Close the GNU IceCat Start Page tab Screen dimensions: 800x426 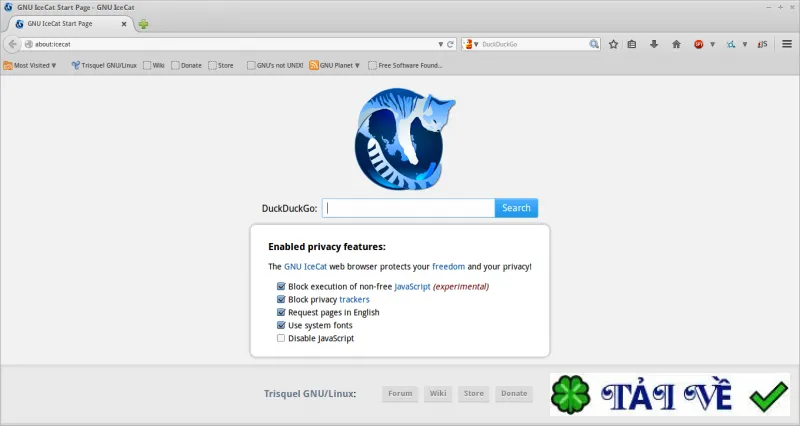point(124,24)
